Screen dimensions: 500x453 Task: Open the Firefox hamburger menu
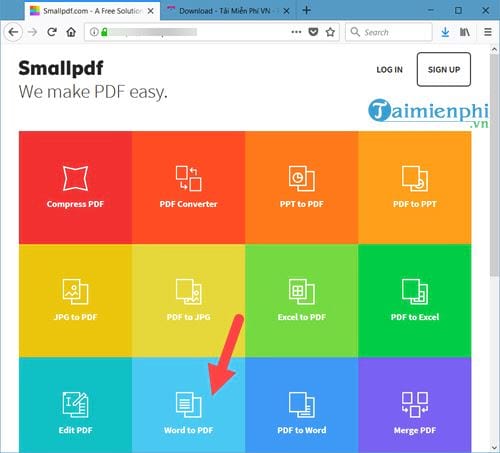pyautogui.click(x=488, y=32)
